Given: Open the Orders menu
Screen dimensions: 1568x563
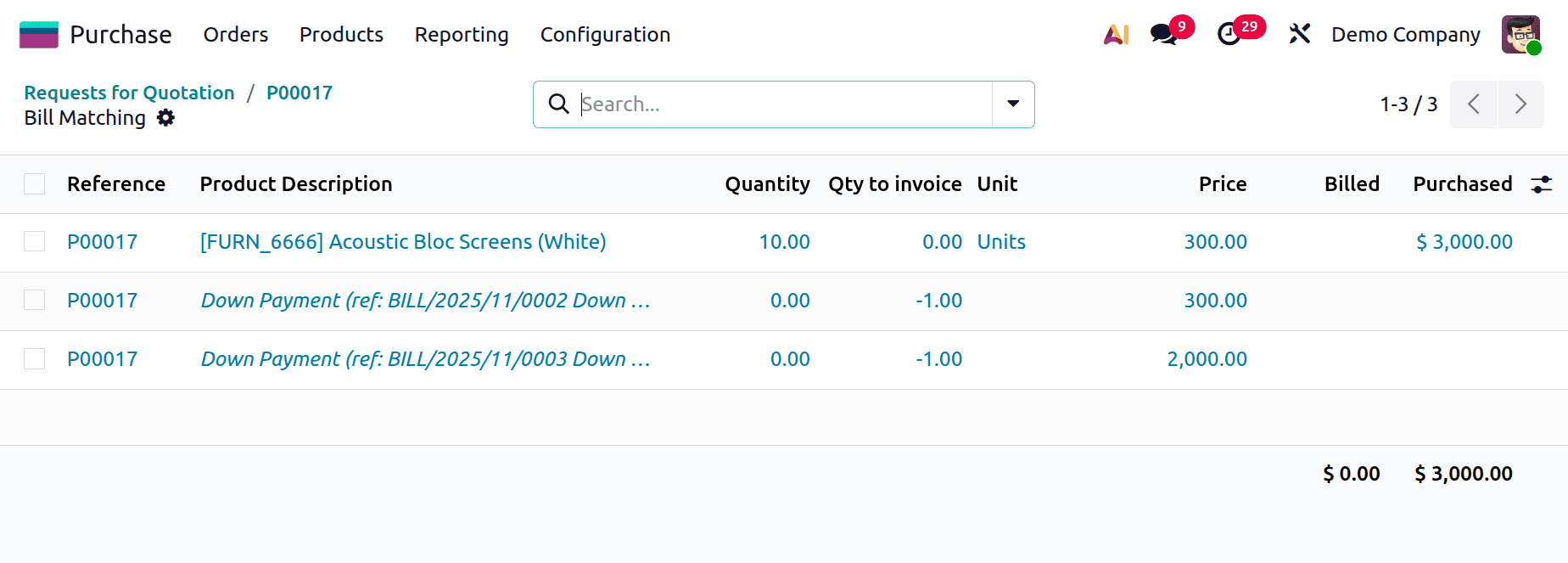Looking at the screenshot, I should point(236,35).
